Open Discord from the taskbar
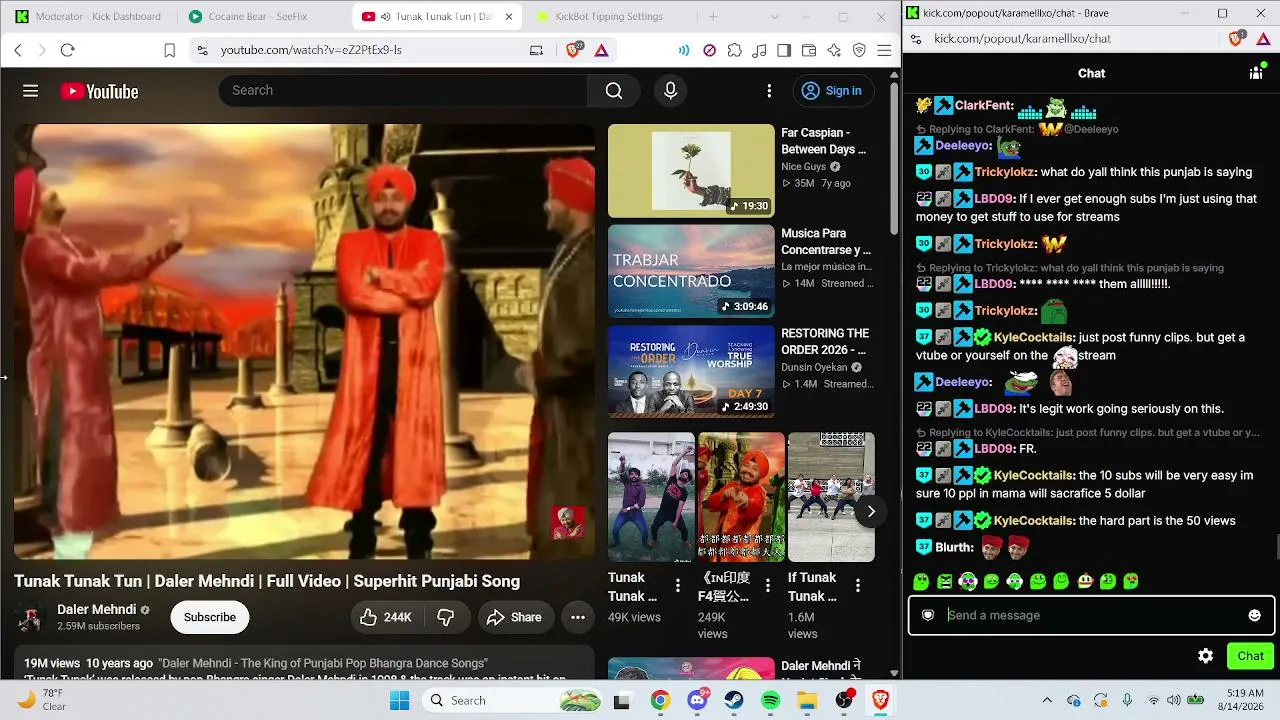This screenshot has width=1280, height=720. tap(697, 701)
